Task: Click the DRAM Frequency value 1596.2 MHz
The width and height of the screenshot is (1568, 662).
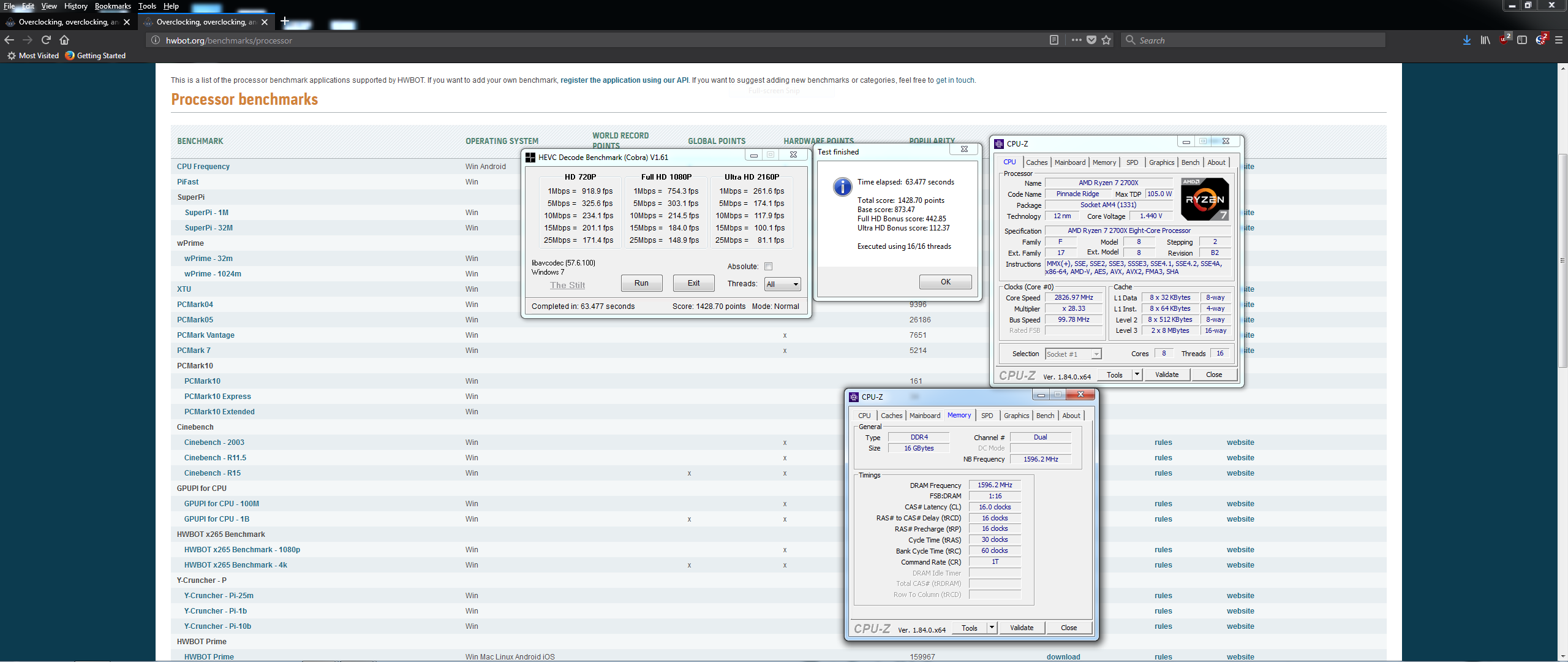Action: pos(995,485)
